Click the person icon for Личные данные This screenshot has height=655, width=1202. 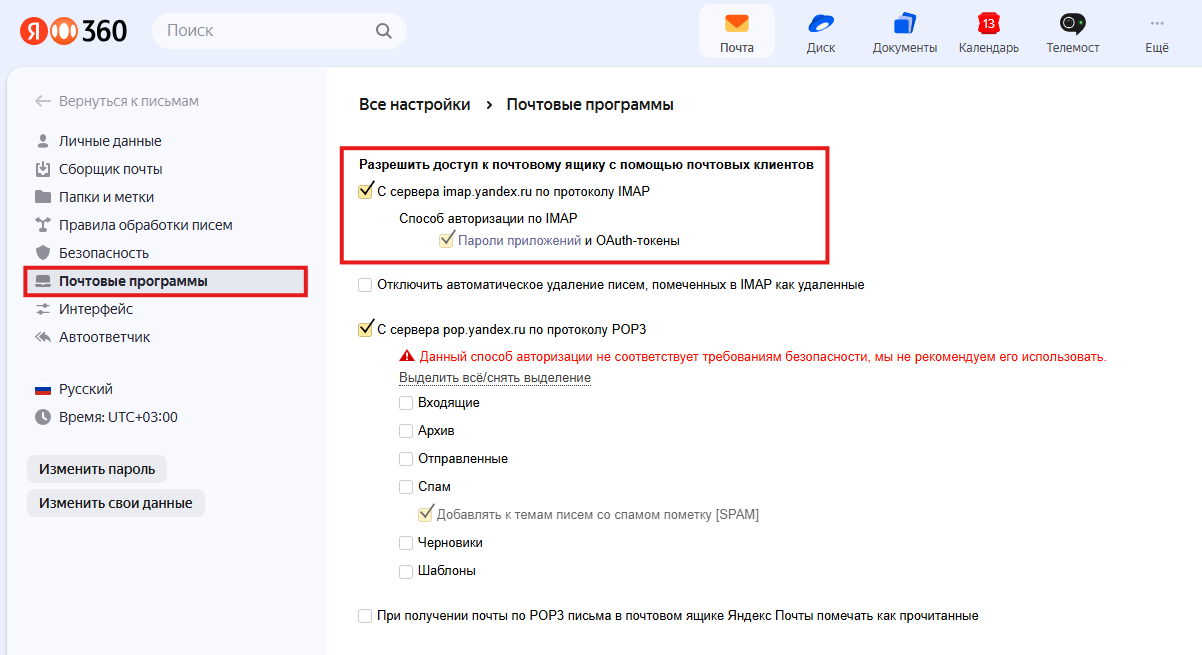click(x=43, y=141)
